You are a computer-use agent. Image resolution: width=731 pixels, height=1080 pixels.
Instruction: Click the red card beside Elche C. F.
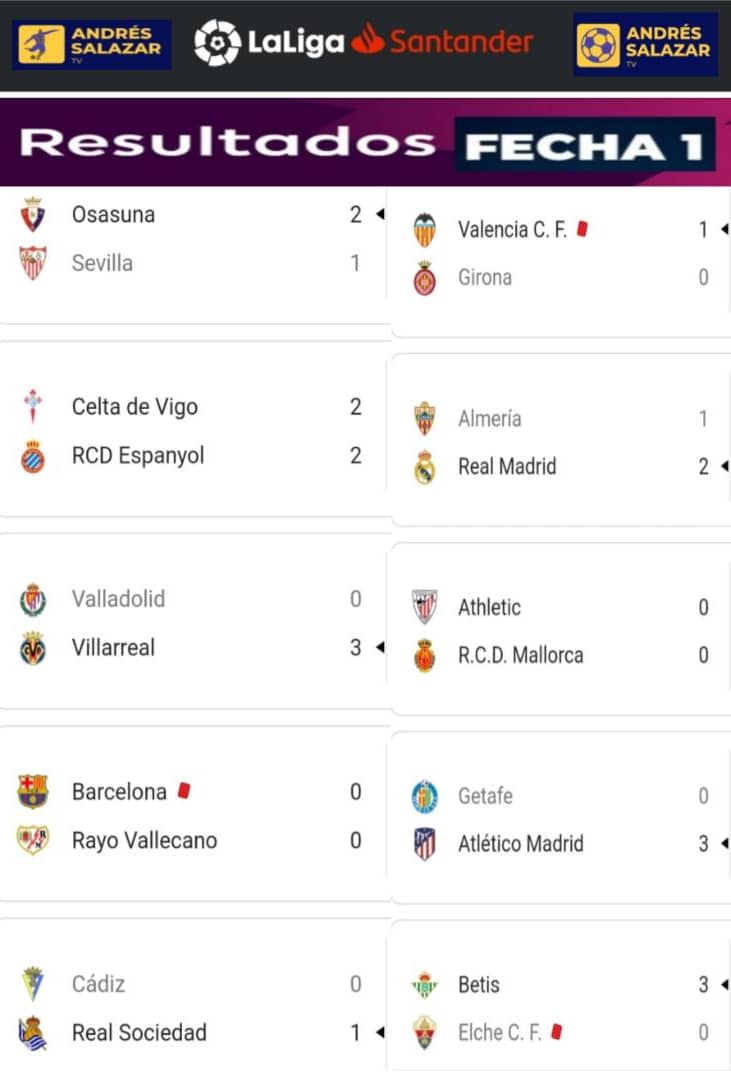pyautogui.click(x=557, y=1031)
